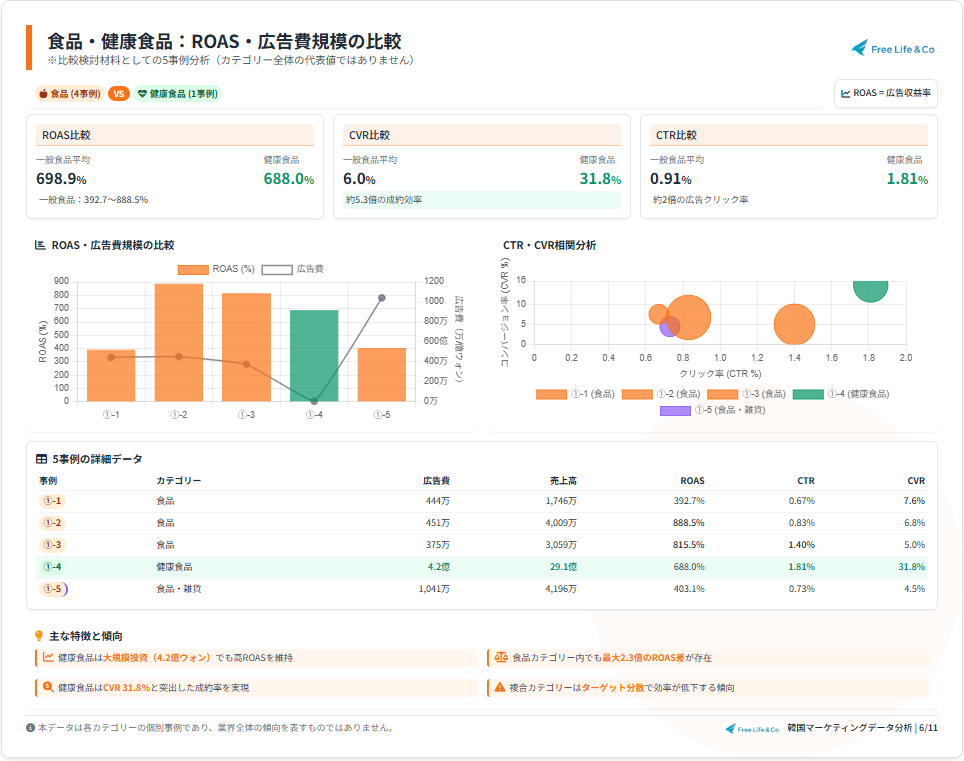Viewport: 964px width, 761px height.
Task: Click the balance scale icon in ROAS差 insight
Action: point(501,658)
